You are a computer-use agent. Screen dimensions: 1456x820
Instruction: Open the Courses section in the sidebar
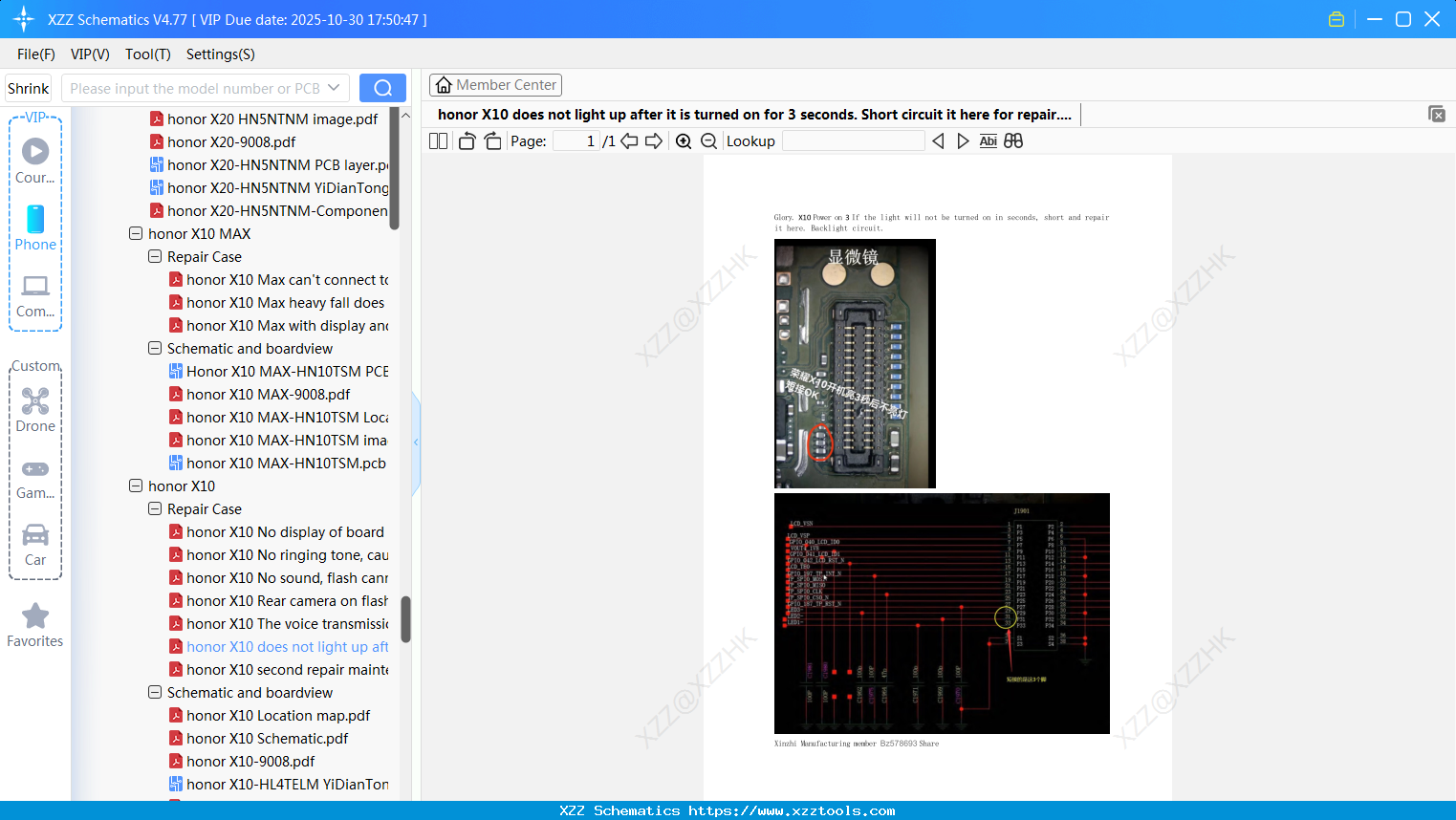(x=35, y=161)
